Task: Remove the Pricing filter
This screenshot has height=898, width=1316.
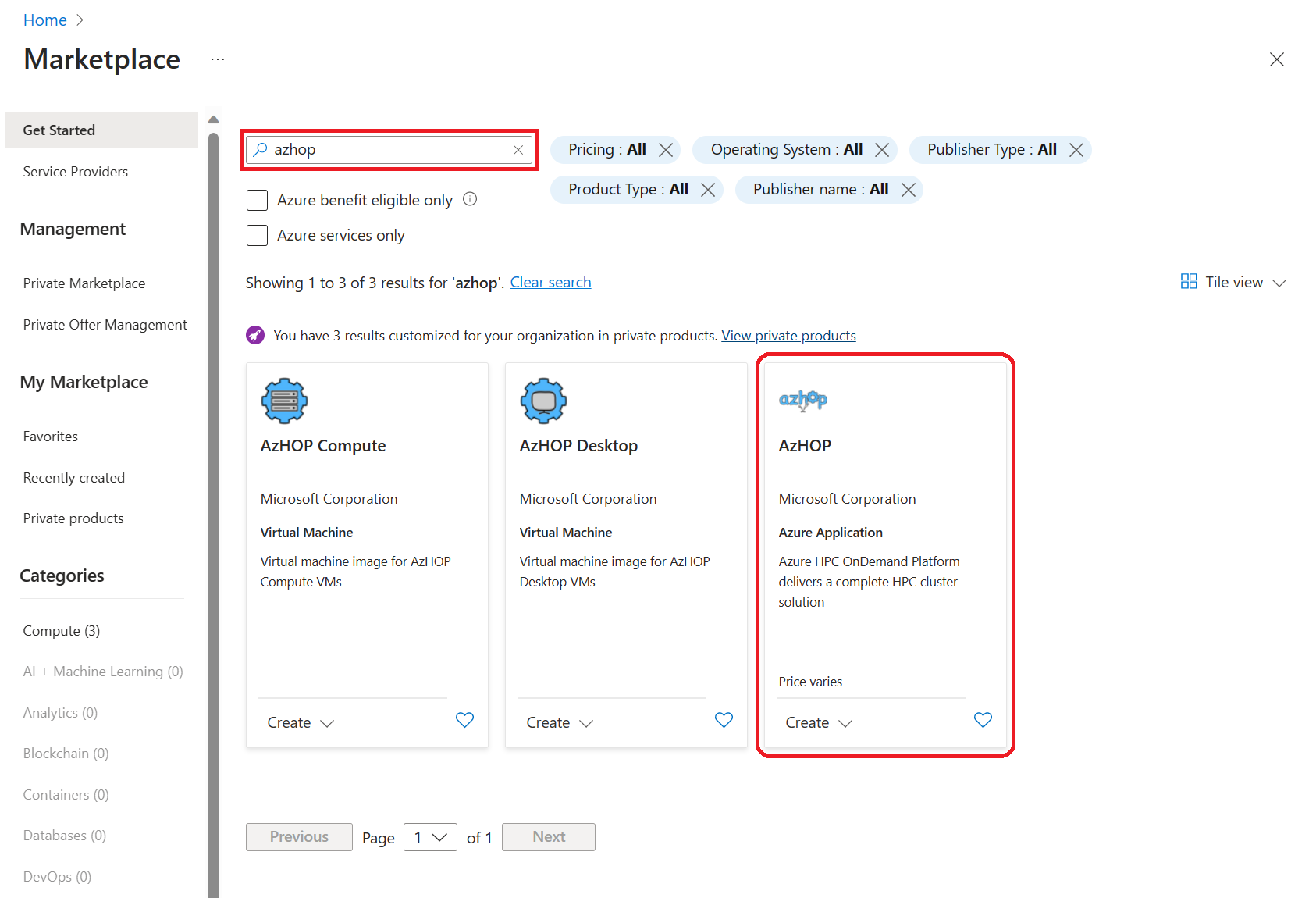Action: click(x=666, y=150)
